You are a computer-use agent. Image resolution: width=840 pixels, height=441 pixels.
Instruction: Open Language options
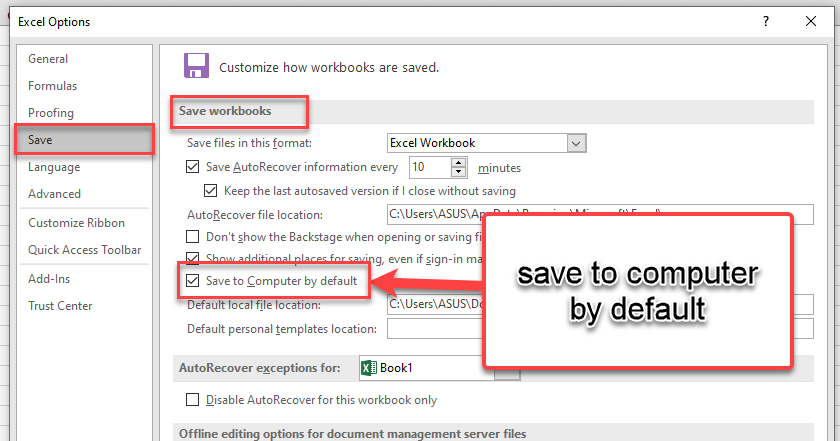(54, 167)
